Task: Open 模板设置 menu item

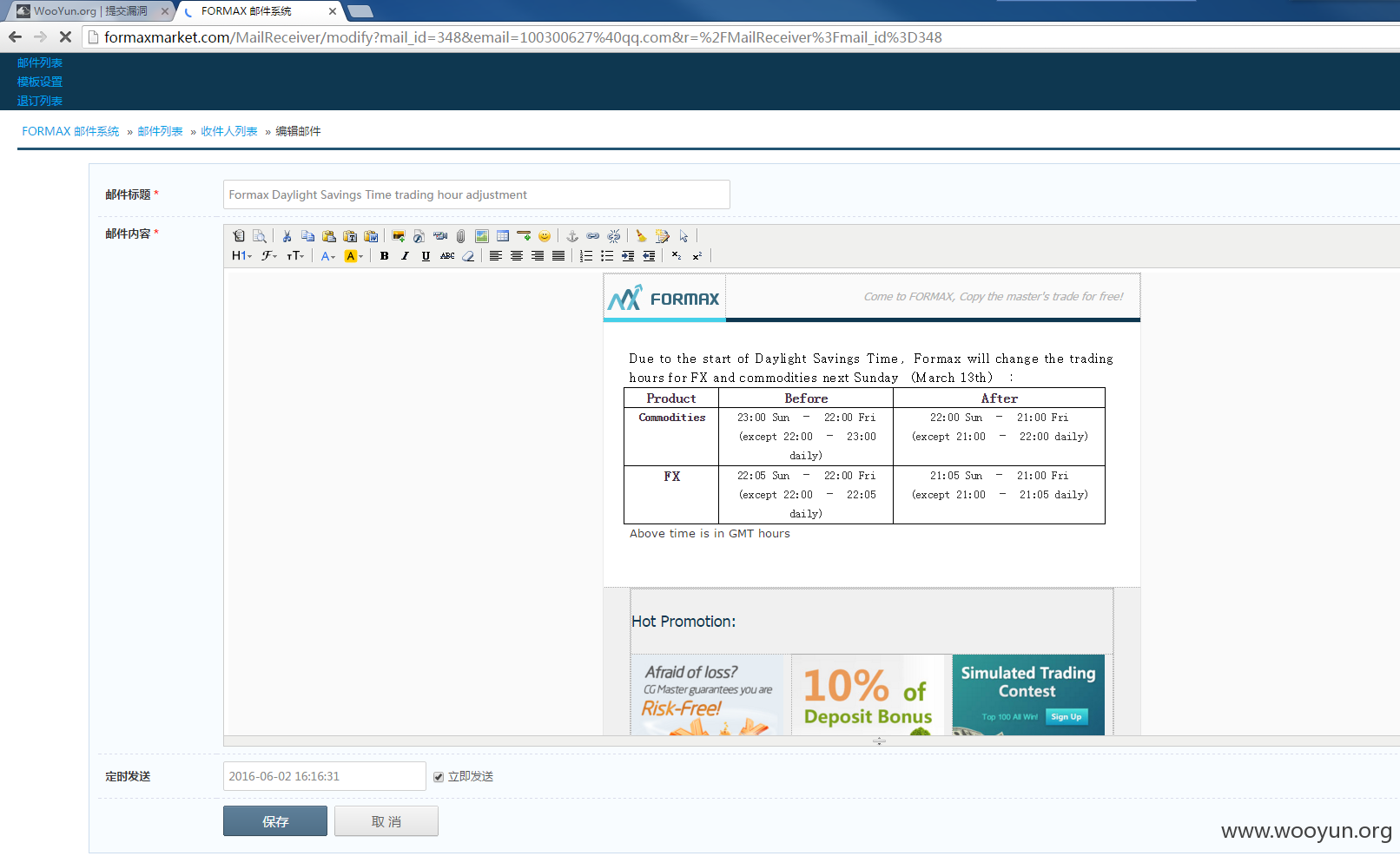Action: click(40, 82)
